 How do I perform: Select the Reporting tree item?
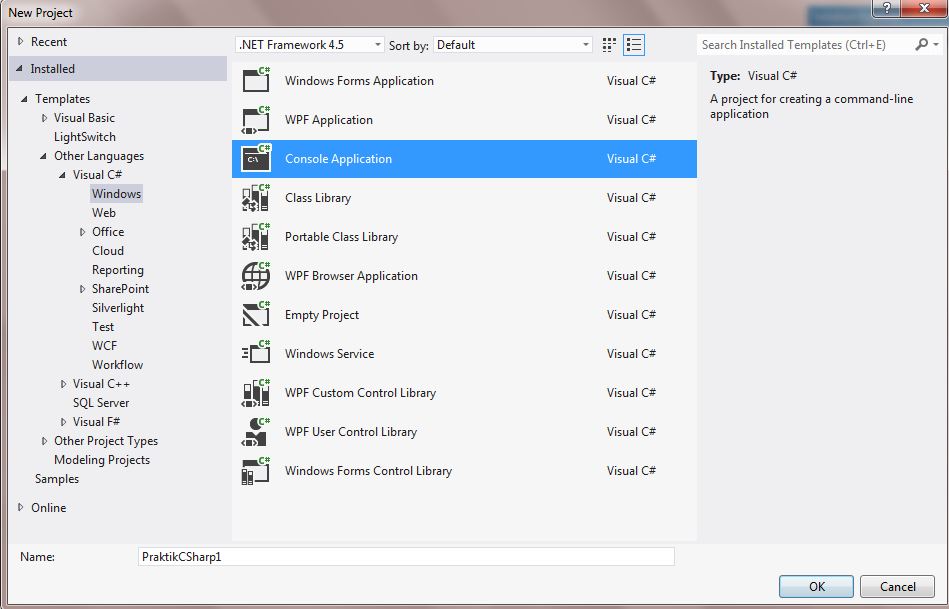[117, 270]
